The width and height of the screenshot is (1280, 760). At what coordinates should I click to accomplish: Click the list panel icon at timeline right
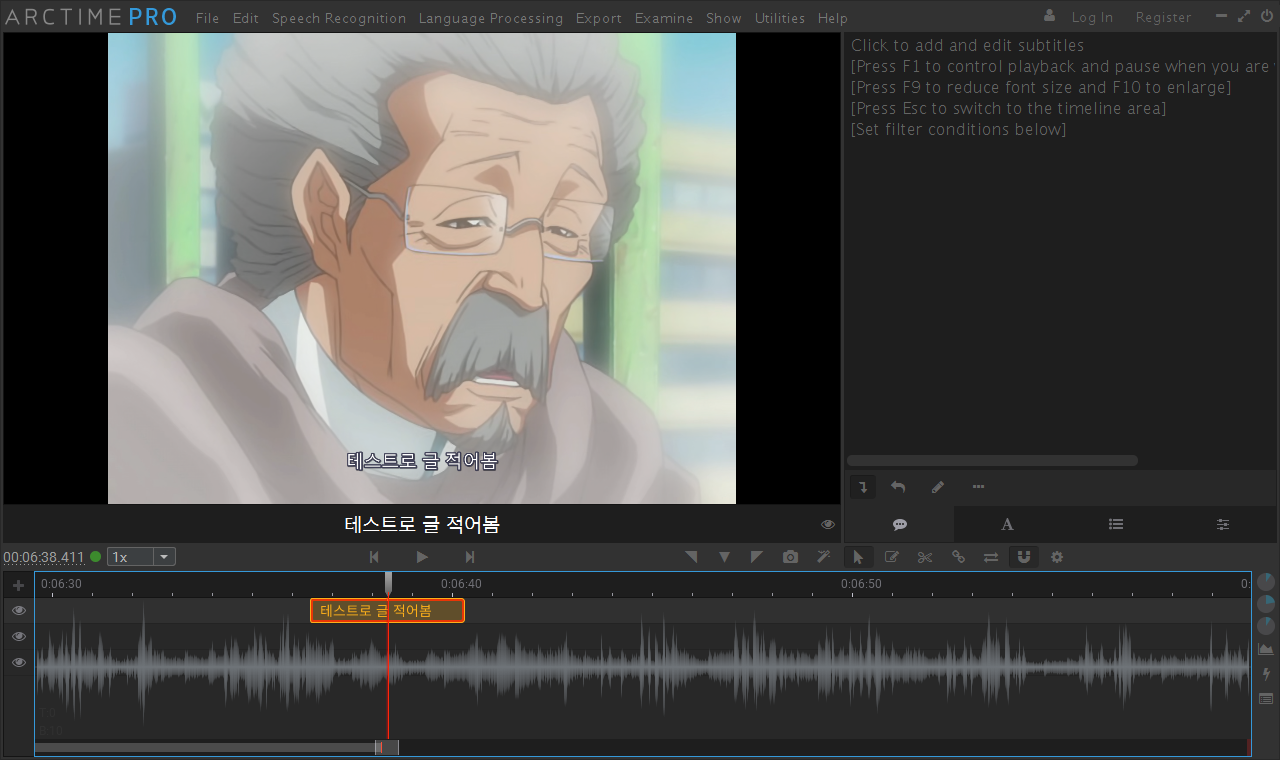pyautogui.click(x=1266, y=698)
